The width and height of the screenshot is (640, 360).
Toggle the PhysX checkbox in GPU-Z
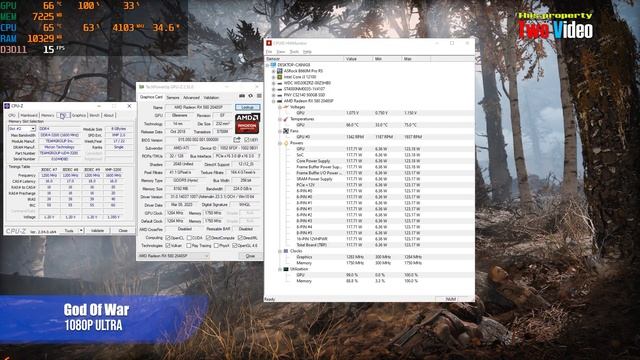216,246
